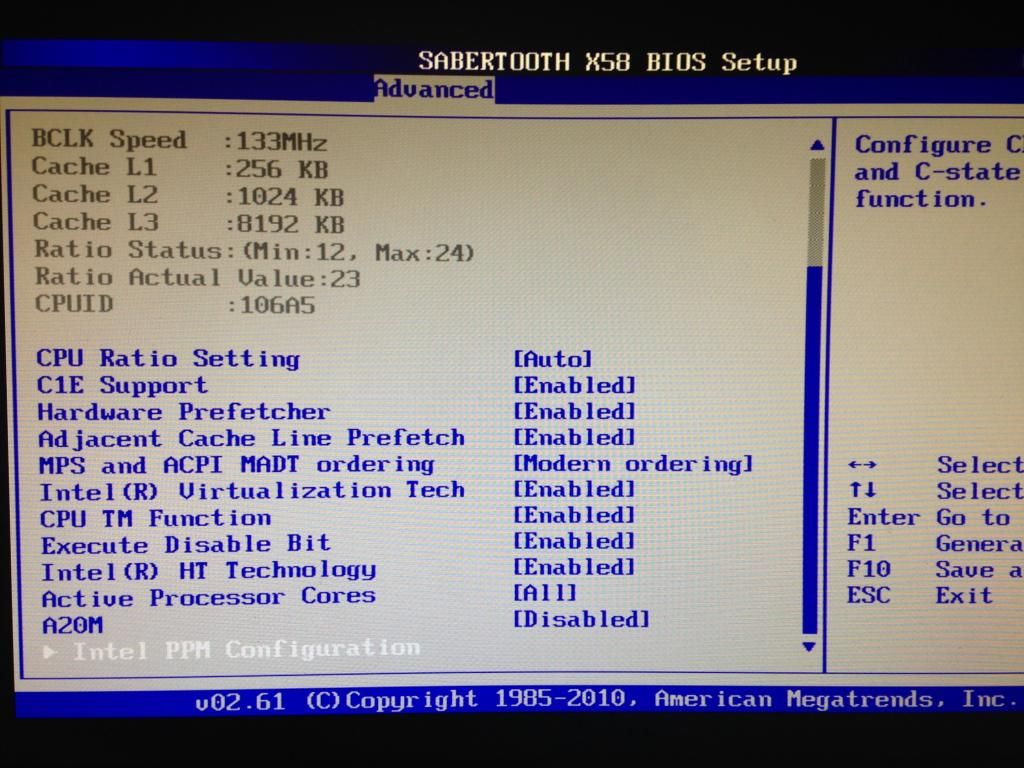Select Intel(R) HT Technology label
The image size is (1024, 768).
(x=209, y=571)
